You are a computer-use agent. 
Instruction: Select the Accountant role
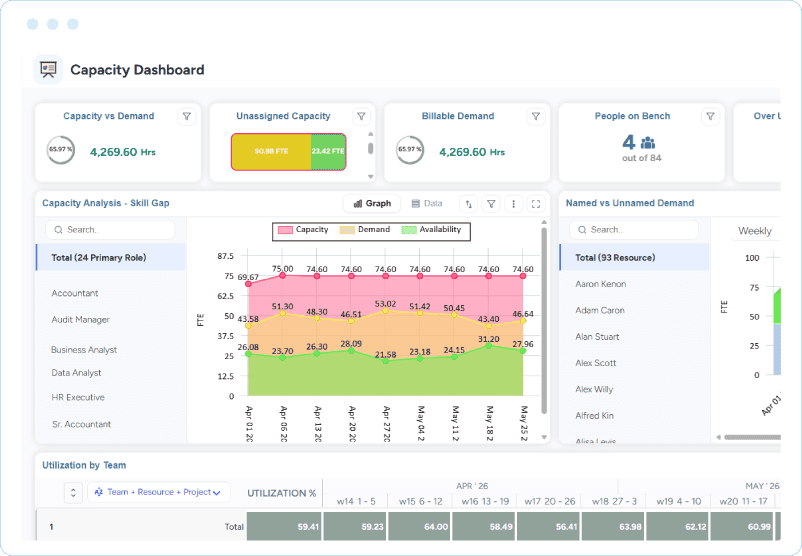pyautogui.click(x=75, y=293)
